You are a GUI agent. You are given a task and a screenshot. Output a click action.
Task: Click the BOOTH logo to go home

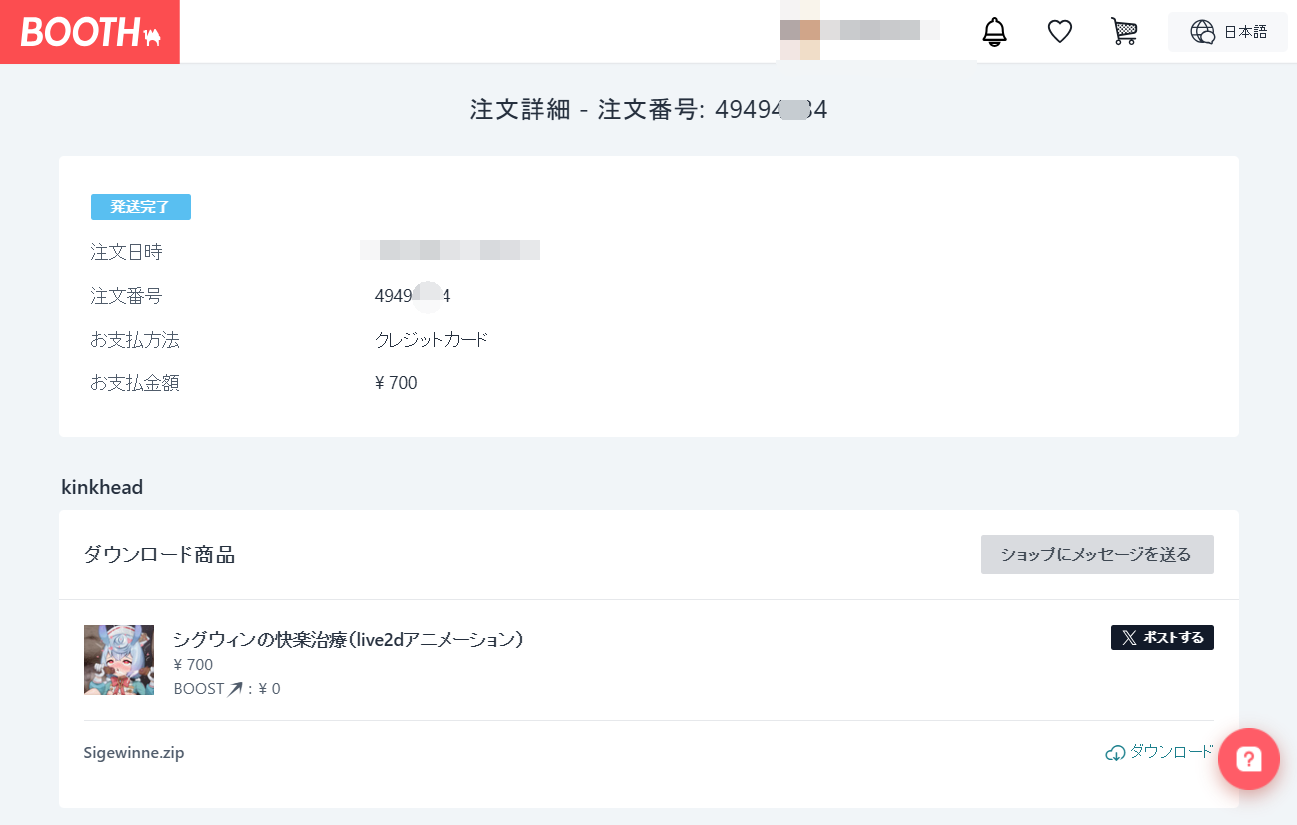coord(90,32)
